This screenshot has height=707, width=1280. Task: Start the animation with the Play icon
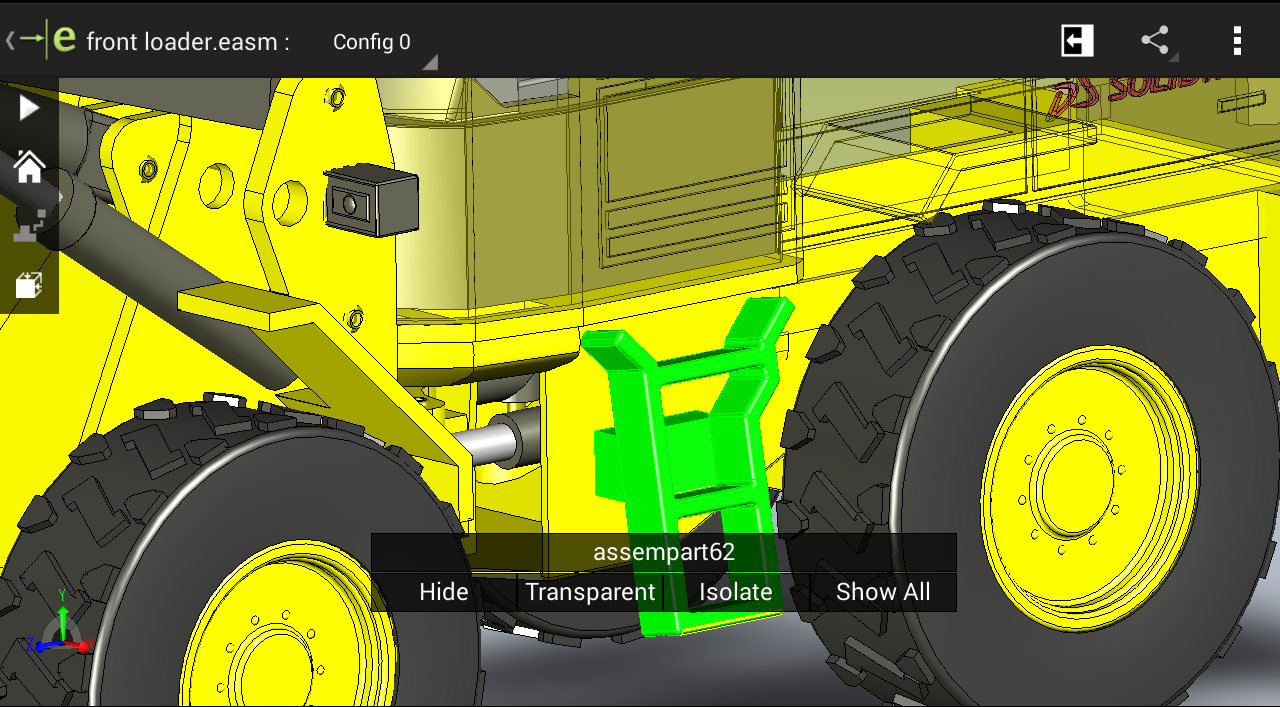pos(28,108)
